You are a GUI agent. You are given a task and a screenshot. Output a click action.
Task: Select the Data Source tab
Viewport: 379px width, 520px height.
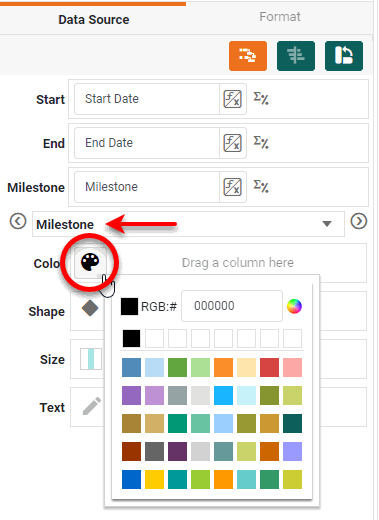click(94, 19)
